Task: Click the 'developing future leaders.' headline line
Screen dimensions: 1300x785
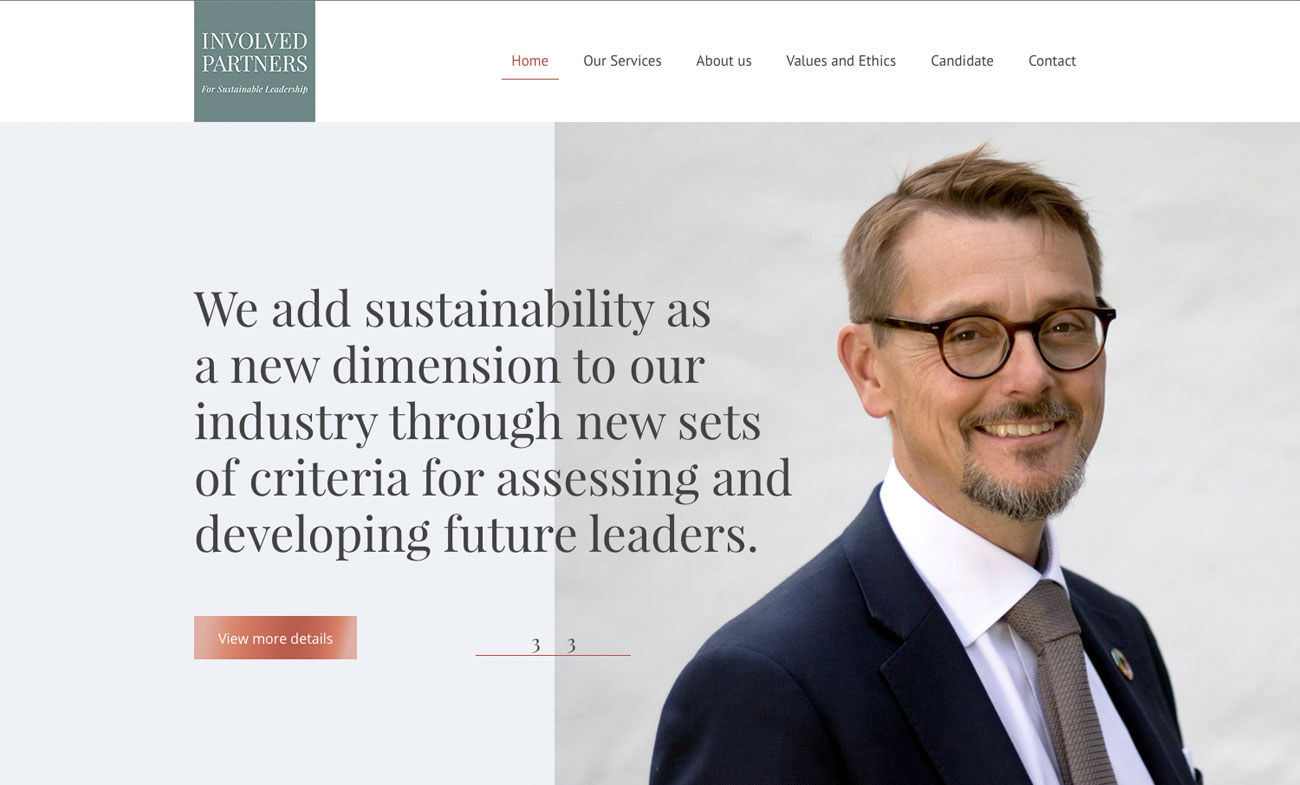Action: coord(476,534)
